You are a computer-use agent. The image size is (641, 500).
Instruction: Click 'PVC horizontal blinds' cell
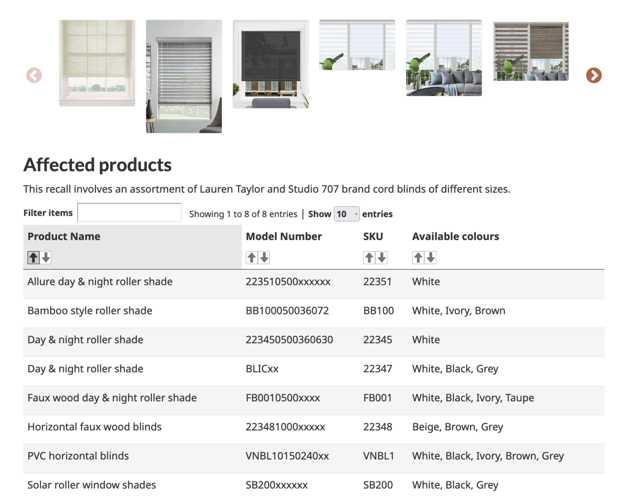(x=78, y=456)
